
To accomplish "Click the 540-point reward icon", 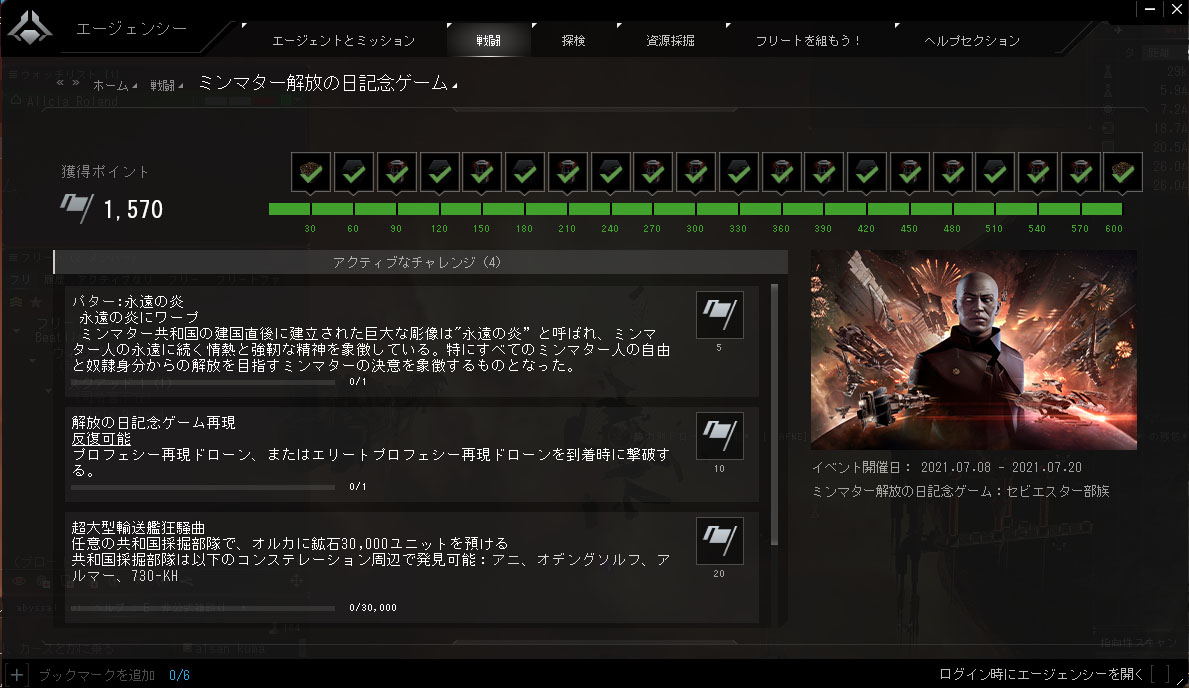I will click(1037, 172).
